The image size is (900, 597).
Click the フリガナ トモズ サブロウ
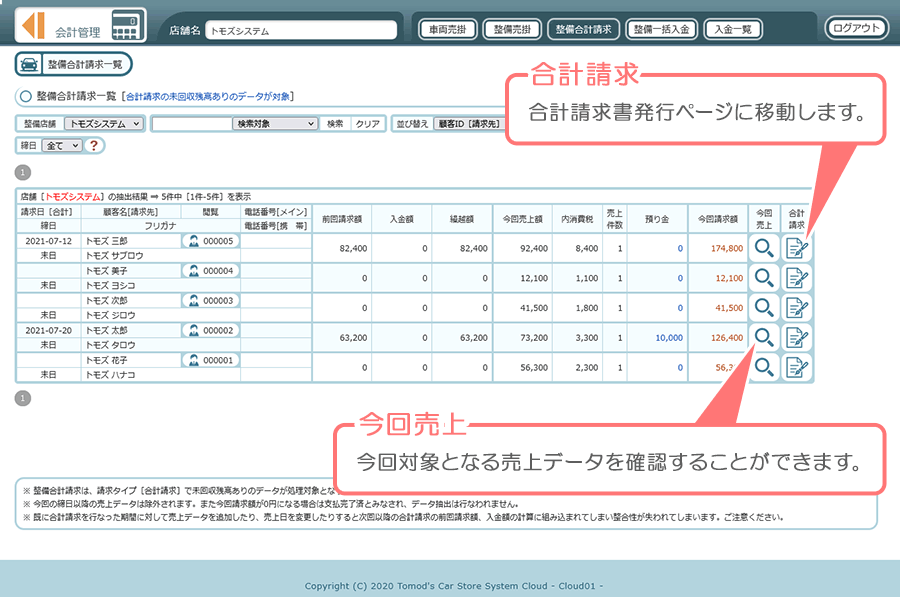pyautogui.click(x=114, y=256)
